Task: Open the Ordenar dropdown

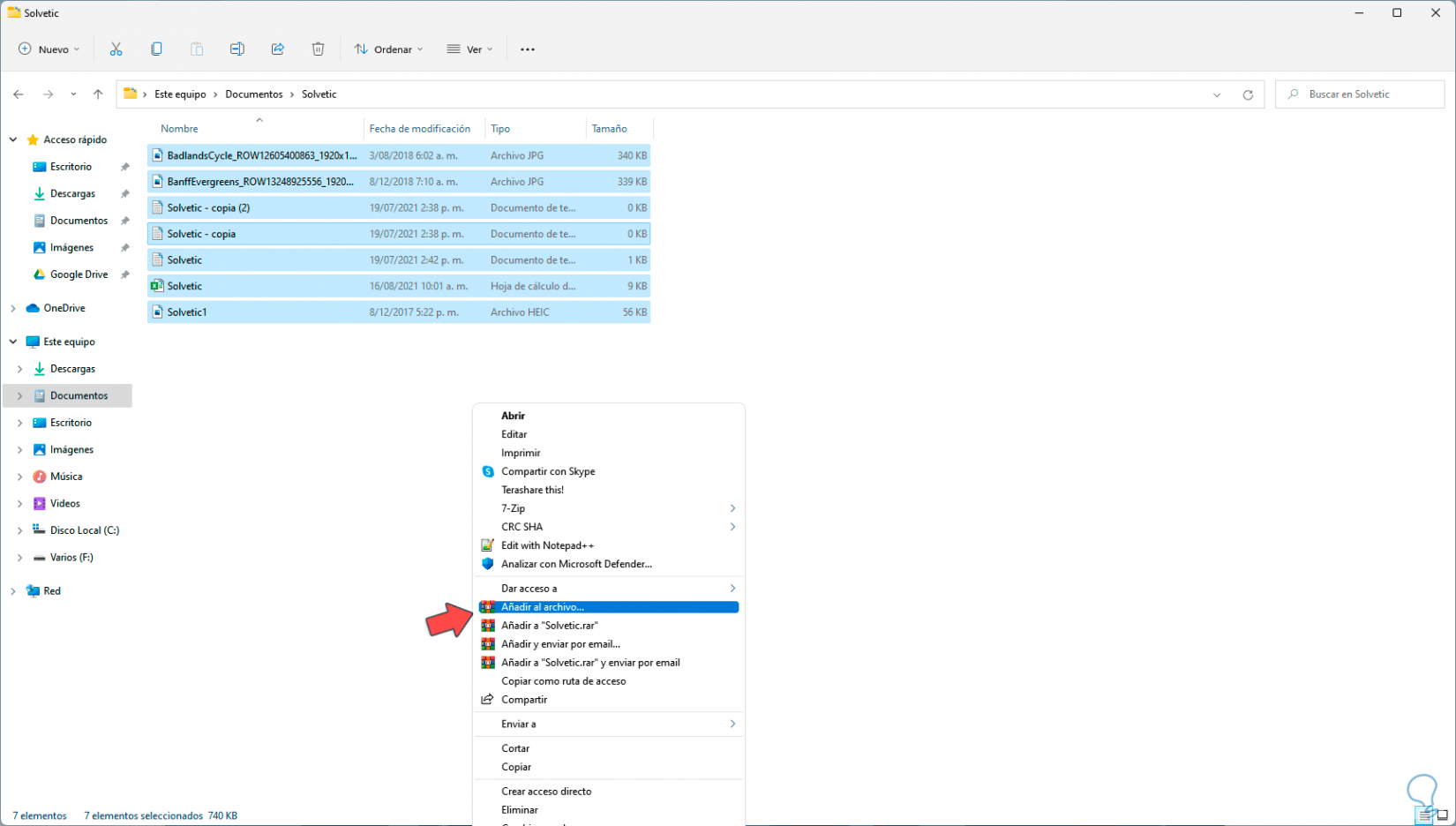Action: [x=388, y=49]
